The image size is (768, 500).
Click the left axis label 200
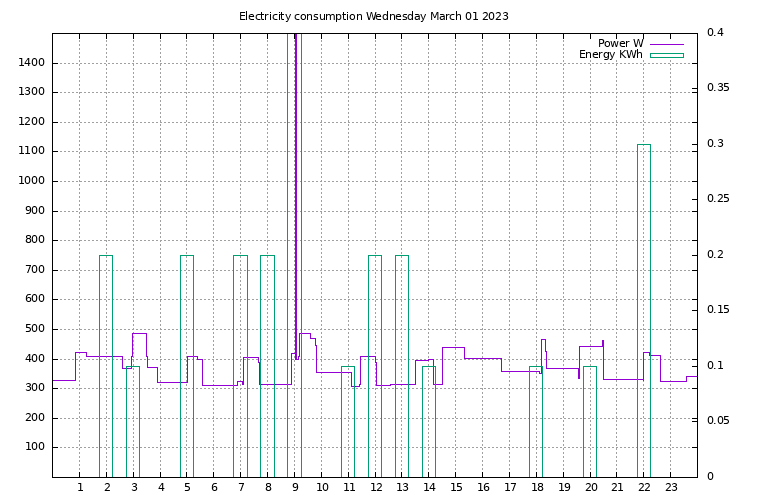pyautogui.click(x=35, y=418)
